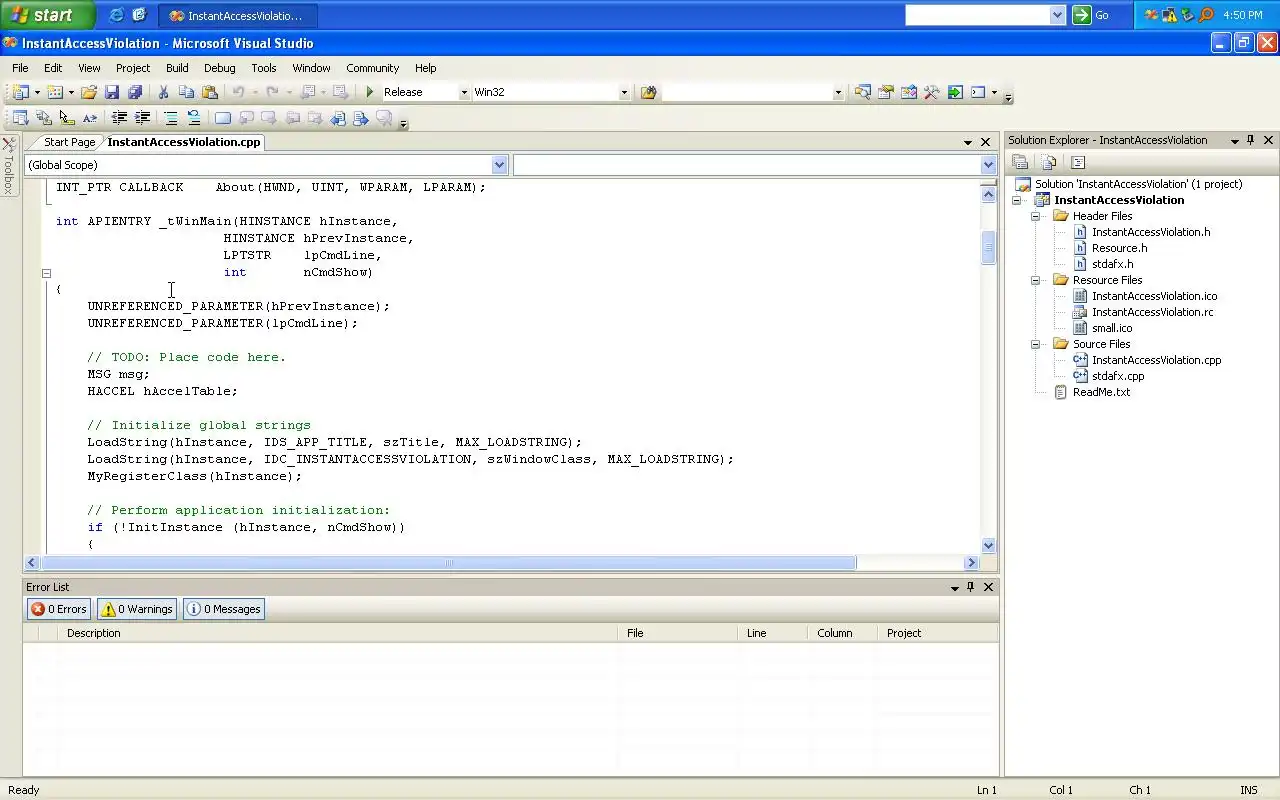
Task: Click the Open File folder icon
Action: [x=89, y=92]
